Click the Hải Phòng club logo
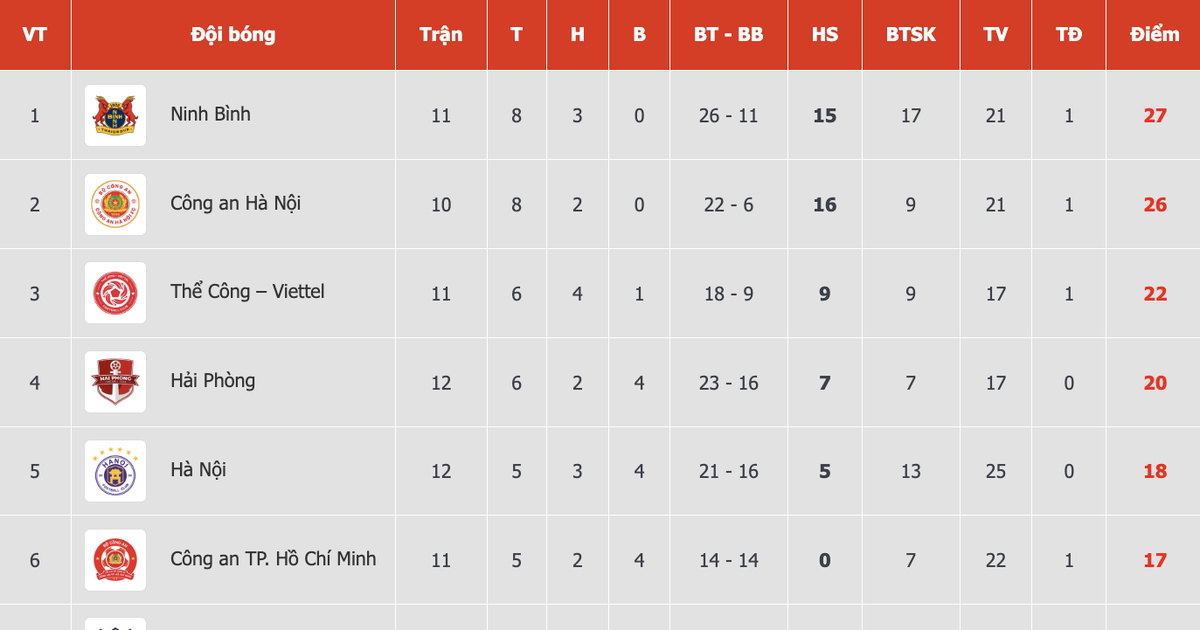This screenshot has width=1200, height=630. (115, 382)
